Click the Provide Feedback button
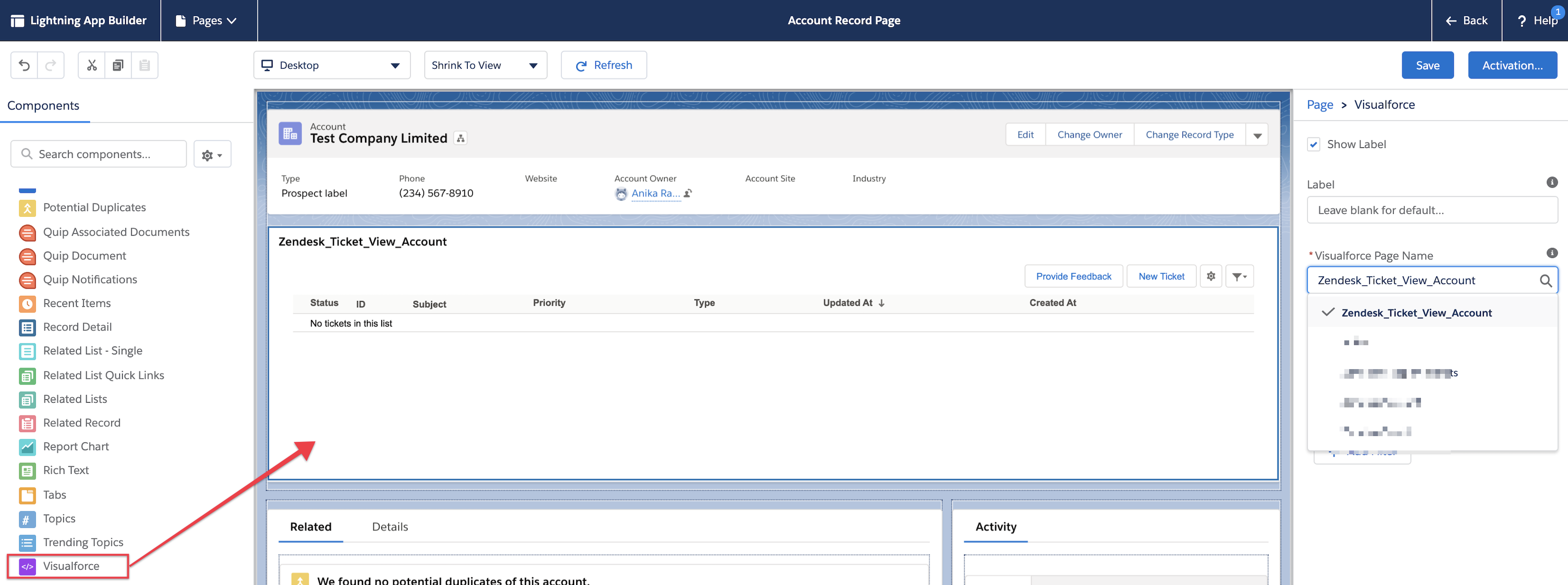Viewport: 1568px width, 585px height. (x=1073, y=276)
